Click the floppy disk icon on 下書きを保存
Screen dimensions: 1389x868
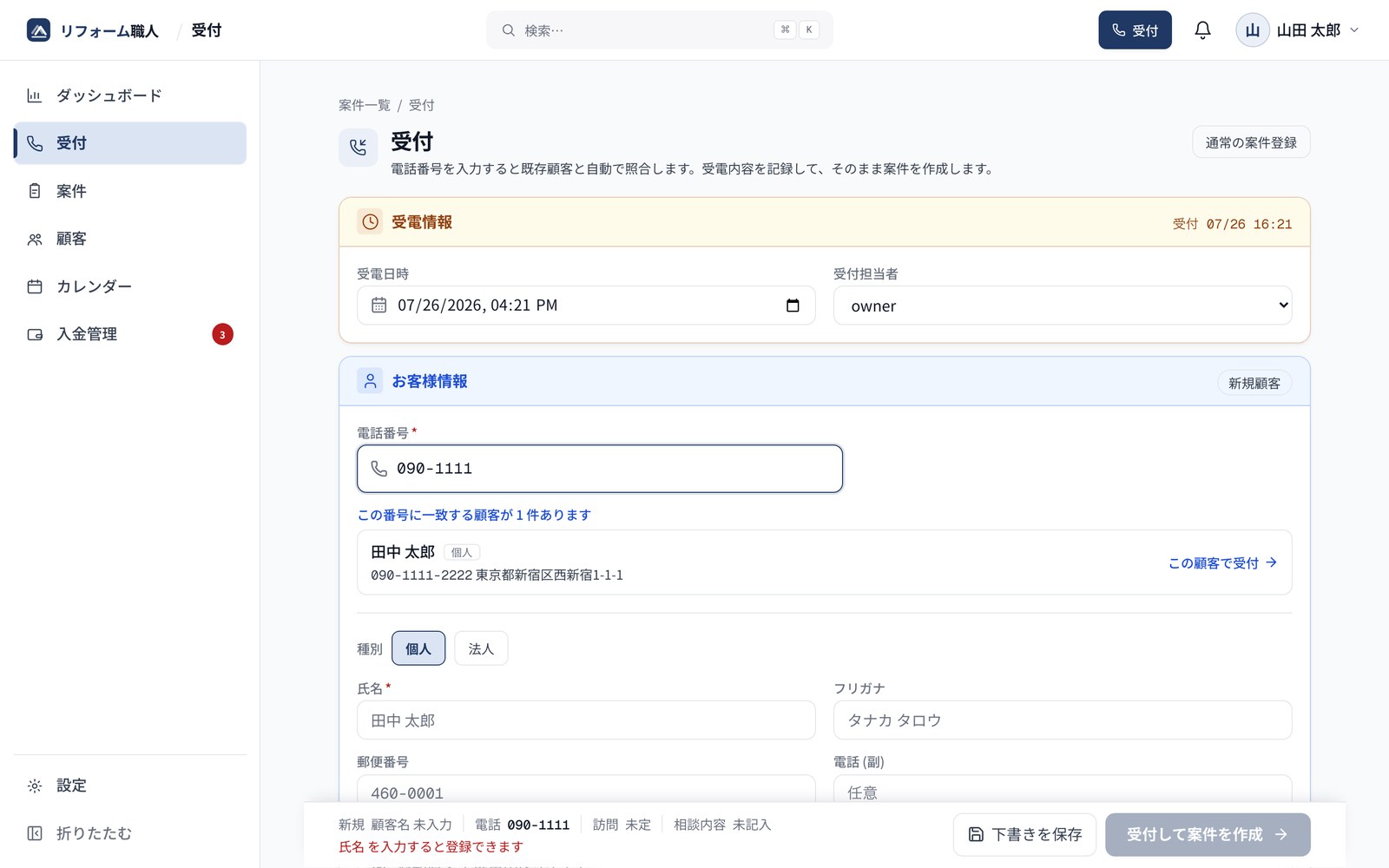976,834
